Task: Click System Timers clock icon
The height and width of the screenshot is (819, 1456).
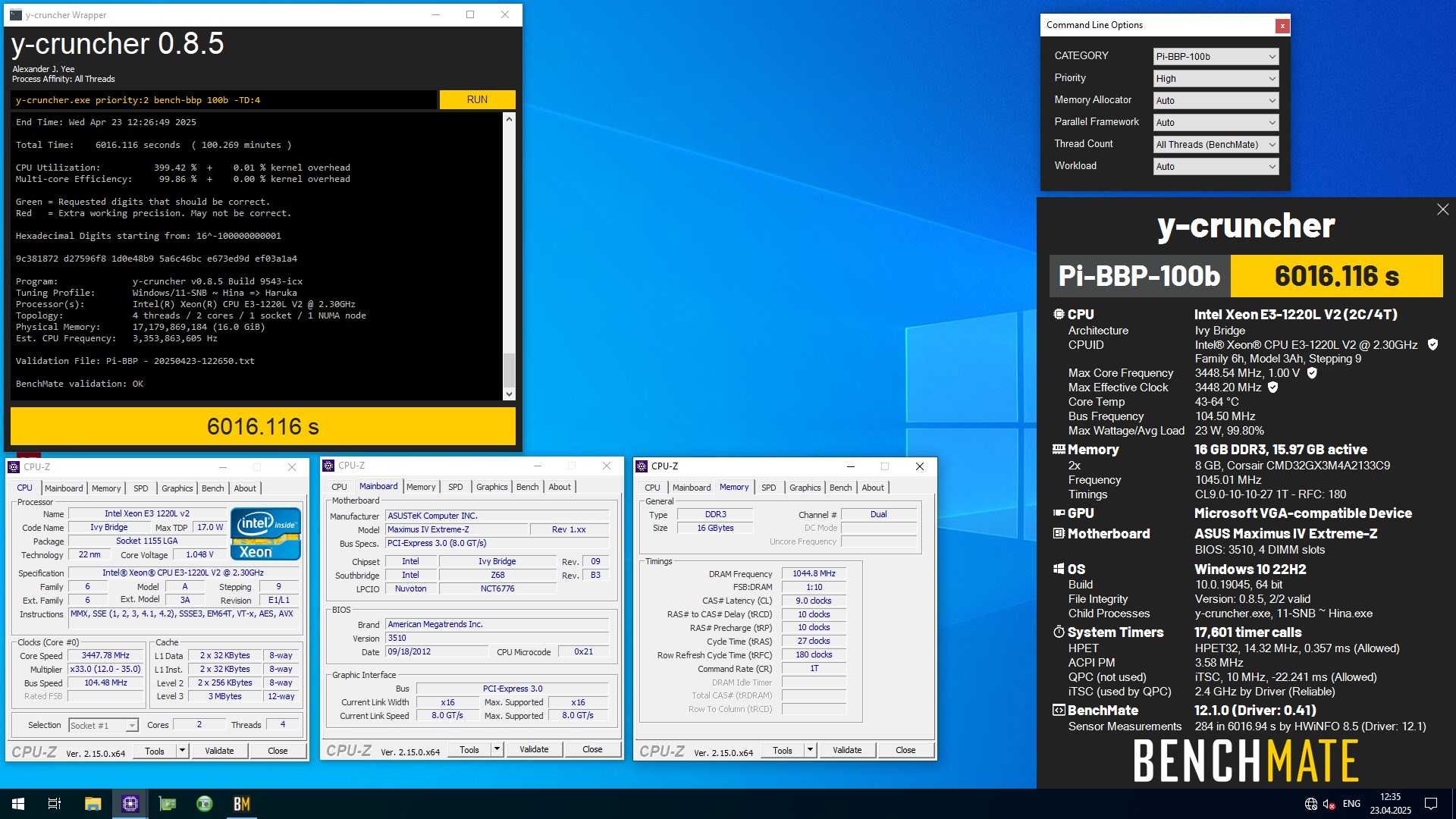Action: (1059, 632)
